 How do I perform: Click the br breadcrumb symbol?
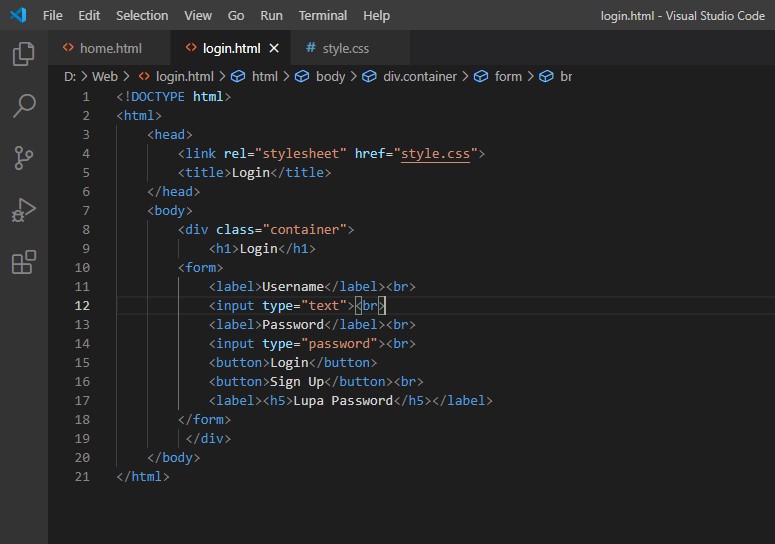point(566,77)
